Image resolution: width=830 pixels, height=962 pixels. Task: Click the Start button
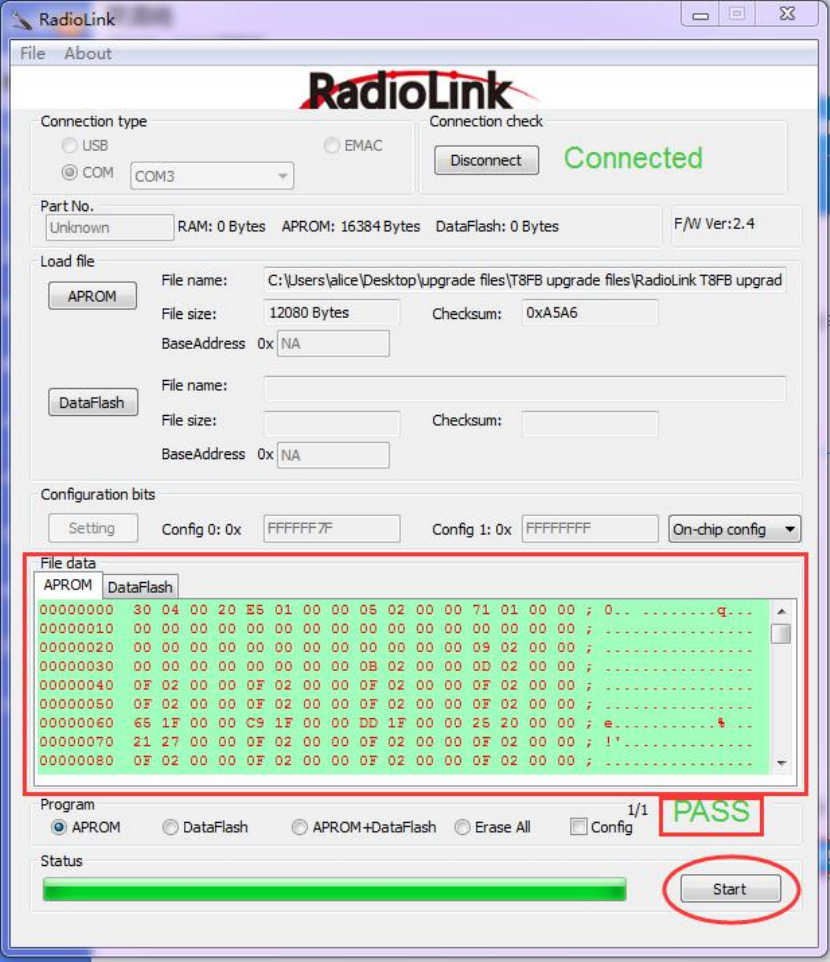731,889
